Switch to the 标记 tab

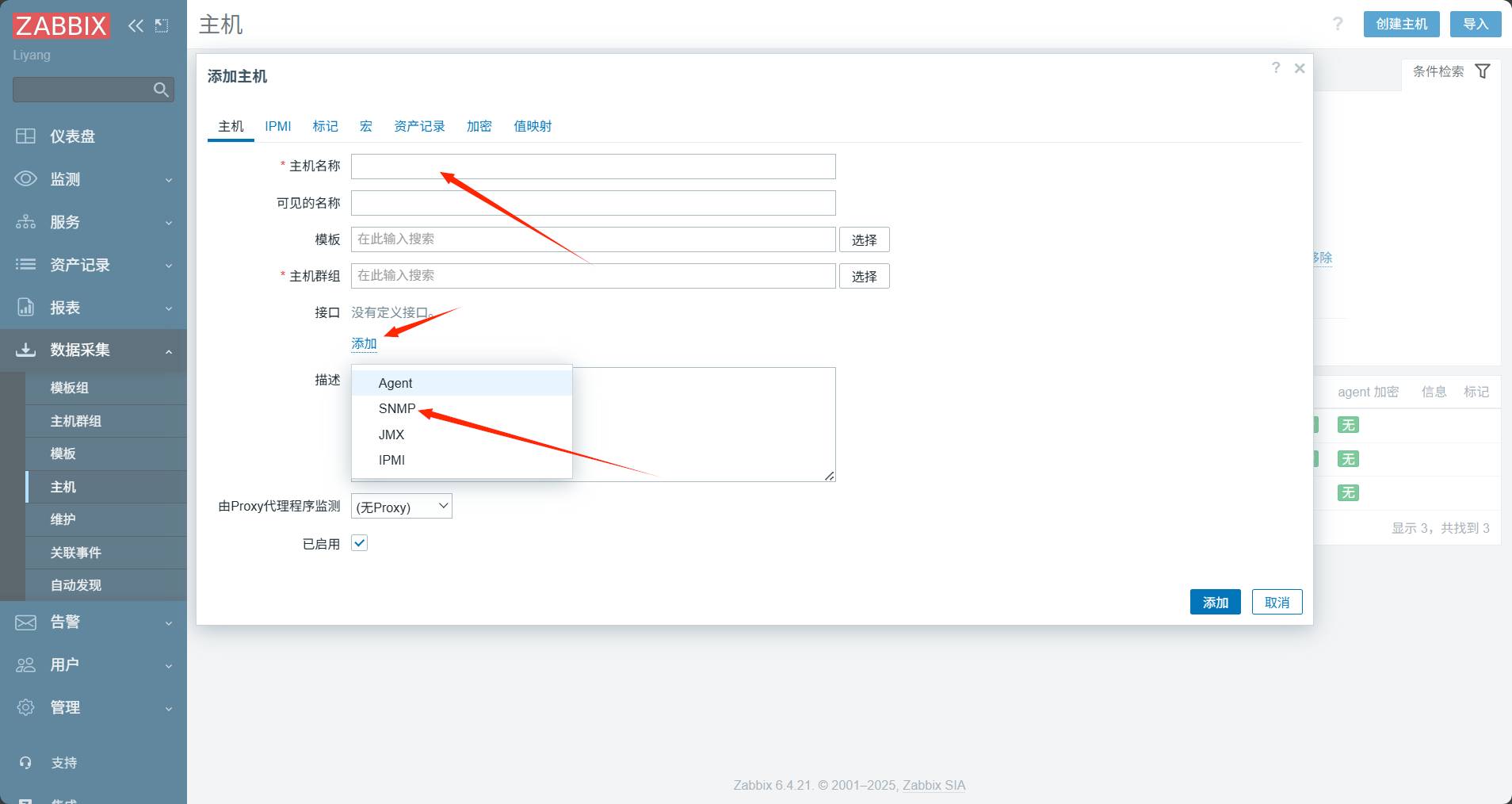pos(326,126)
